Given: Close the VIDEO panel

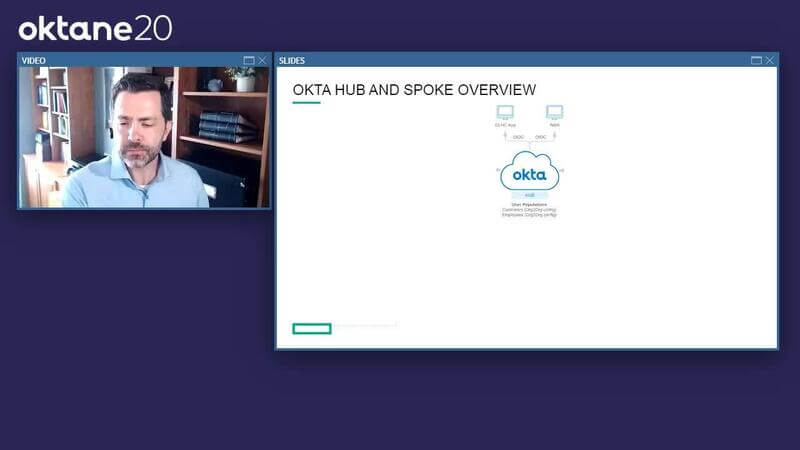Looking at the screenshot, I should click(262, 60).
